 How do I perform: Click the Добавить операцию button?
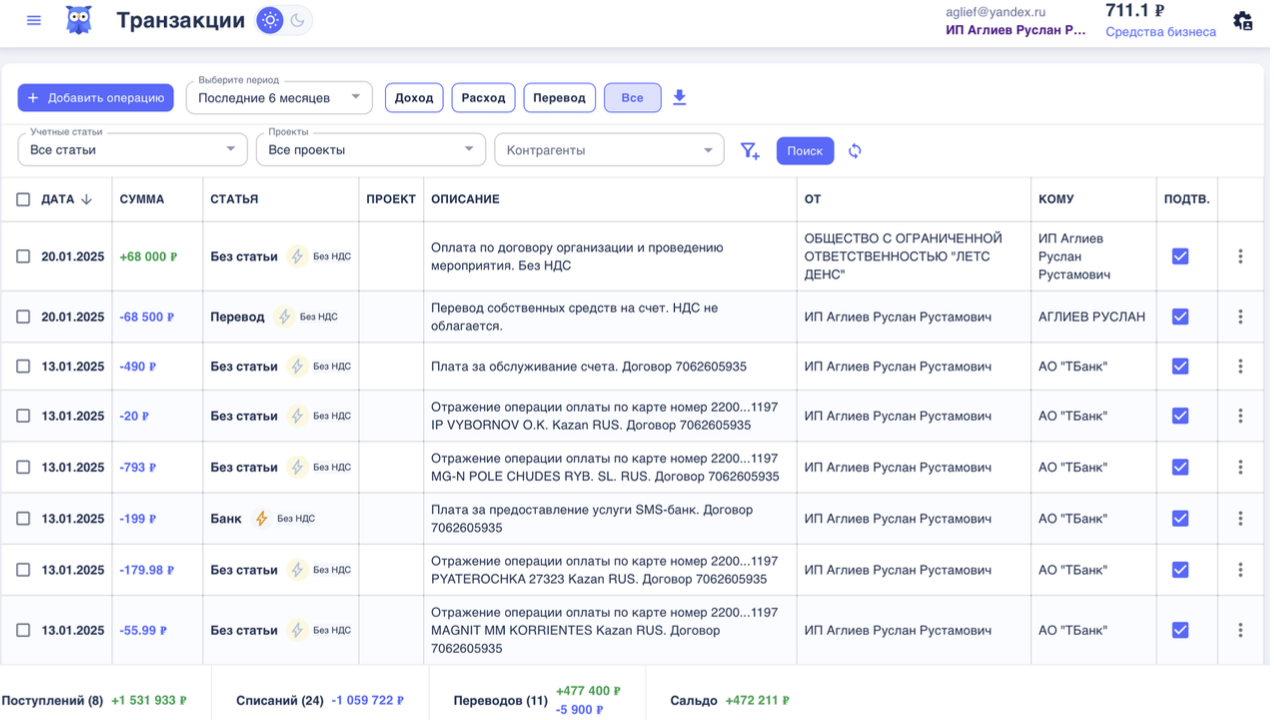[96, 98]
